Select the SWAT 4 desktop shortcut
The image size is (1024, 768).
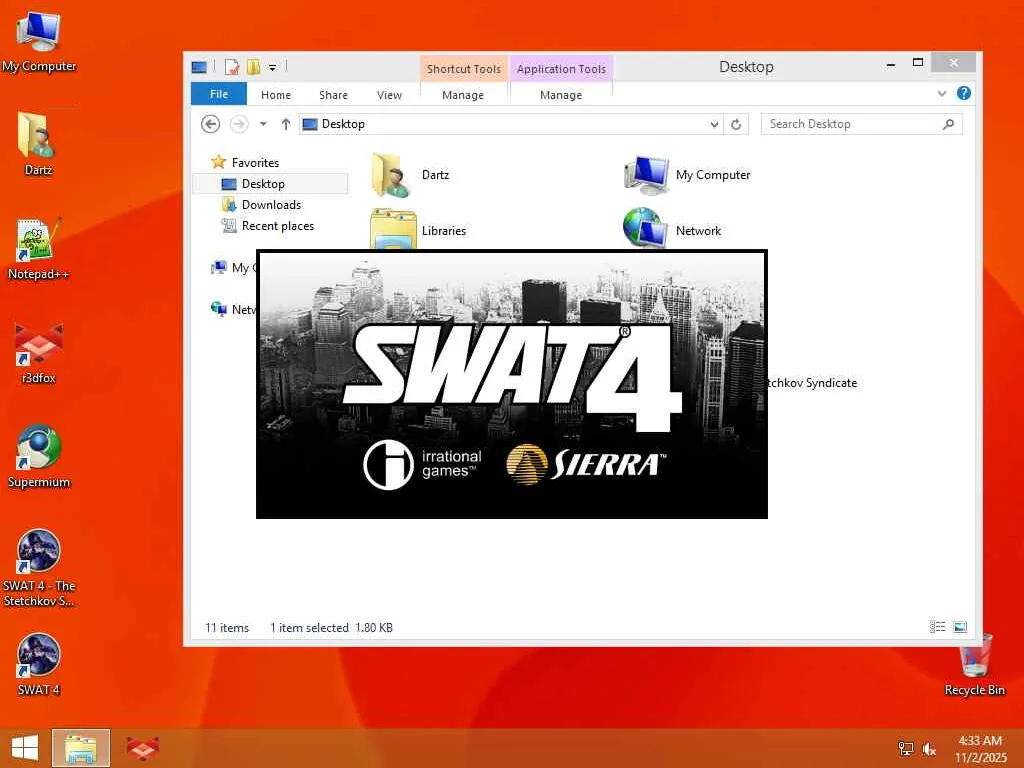pos(38,664)
